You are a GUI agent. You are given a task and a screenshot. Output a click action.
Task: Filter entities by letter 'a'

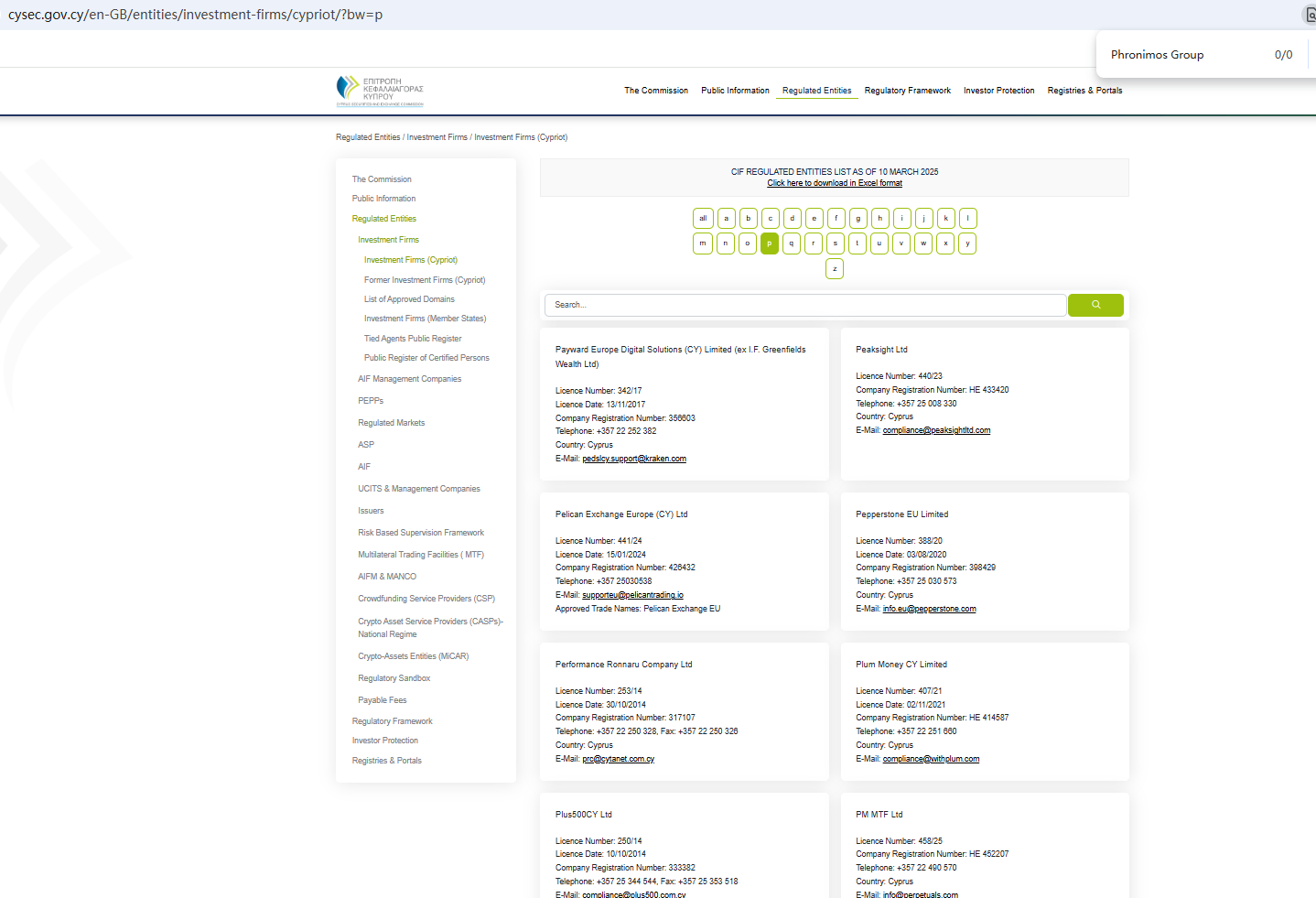(726, 219)
